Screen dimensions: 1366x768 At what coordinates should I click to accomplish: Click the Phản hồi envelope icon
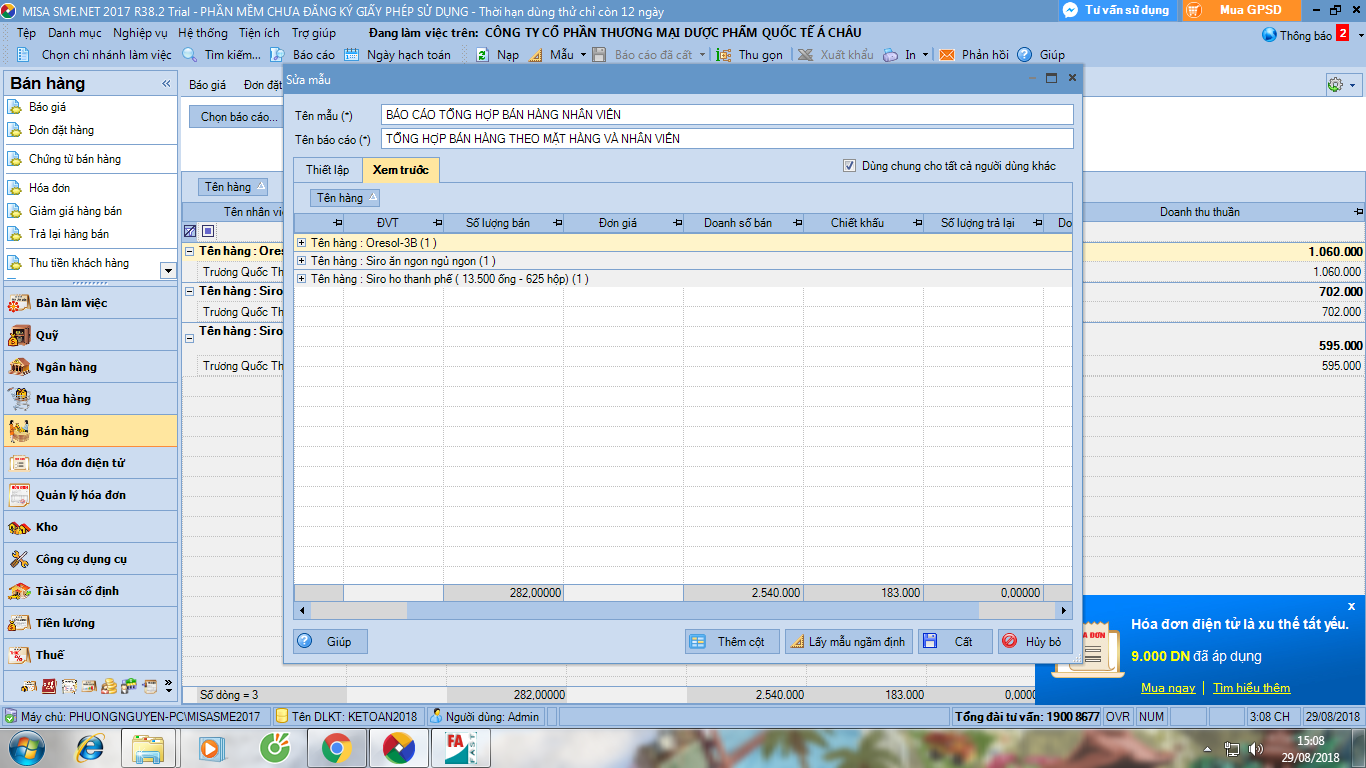point(946,55)
